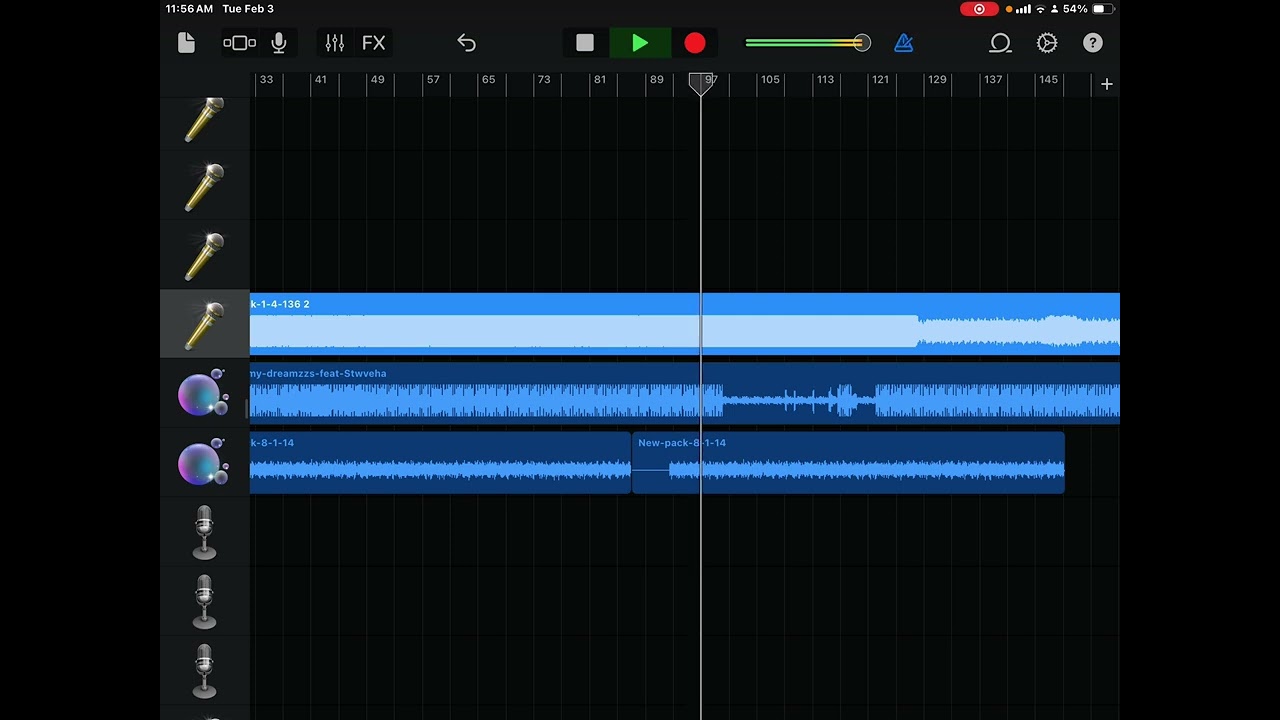Open track controls mixer sliders icon
1280x720 pixels.
335,43
